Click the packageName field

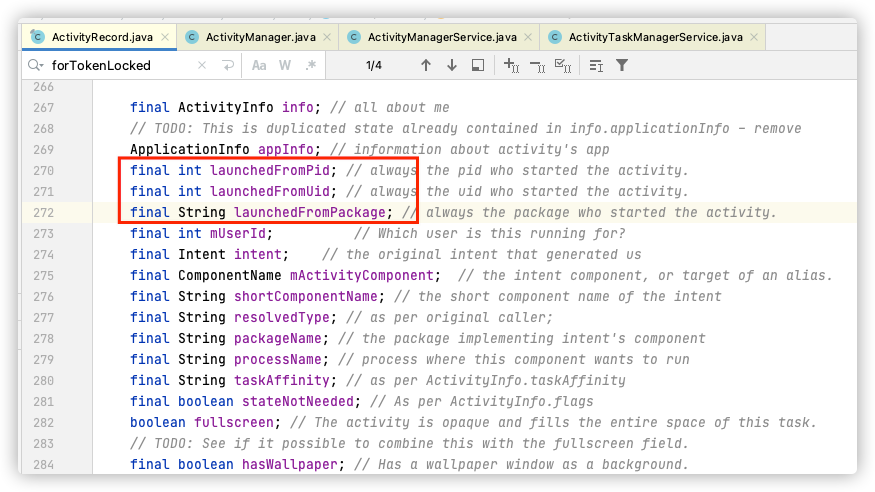[278, 339]
